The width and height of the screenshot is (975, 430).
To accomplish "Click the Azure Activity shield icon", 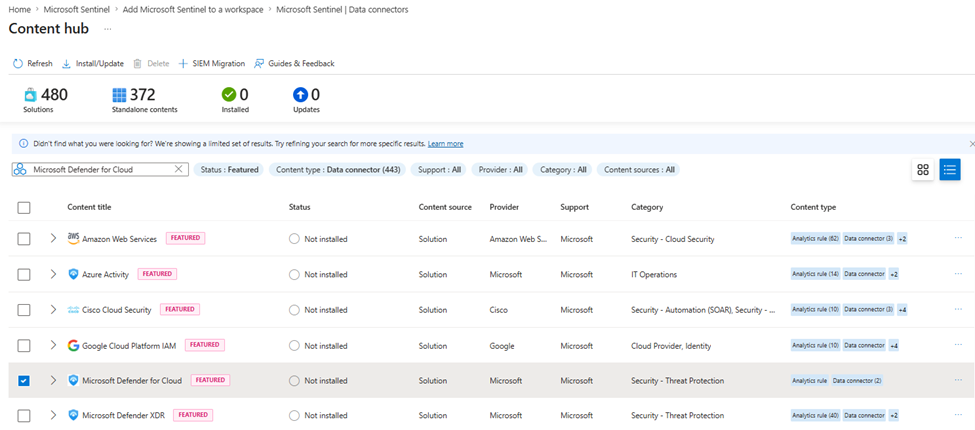I will 73,274.
